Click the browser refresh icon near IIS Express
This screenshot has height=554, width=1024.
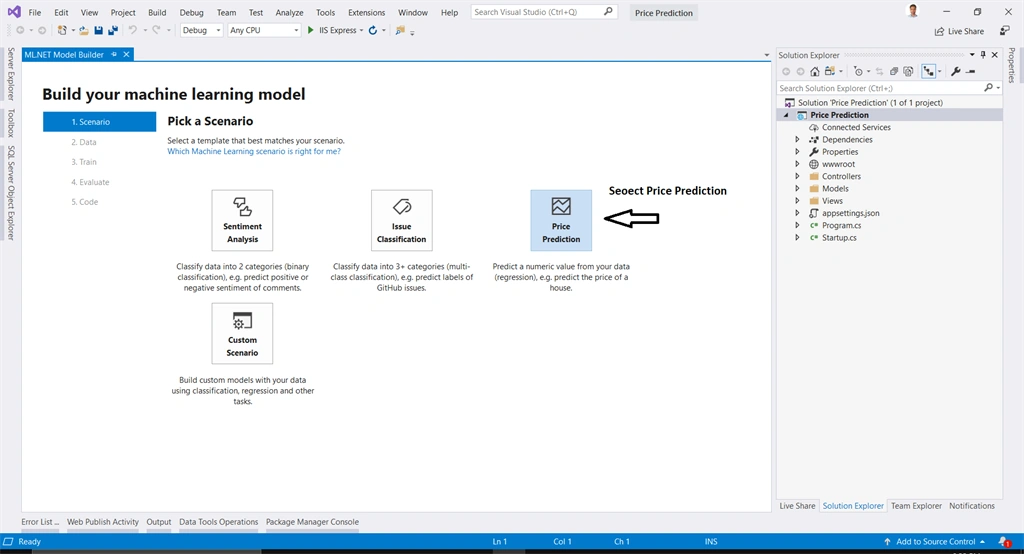point(373,30)
